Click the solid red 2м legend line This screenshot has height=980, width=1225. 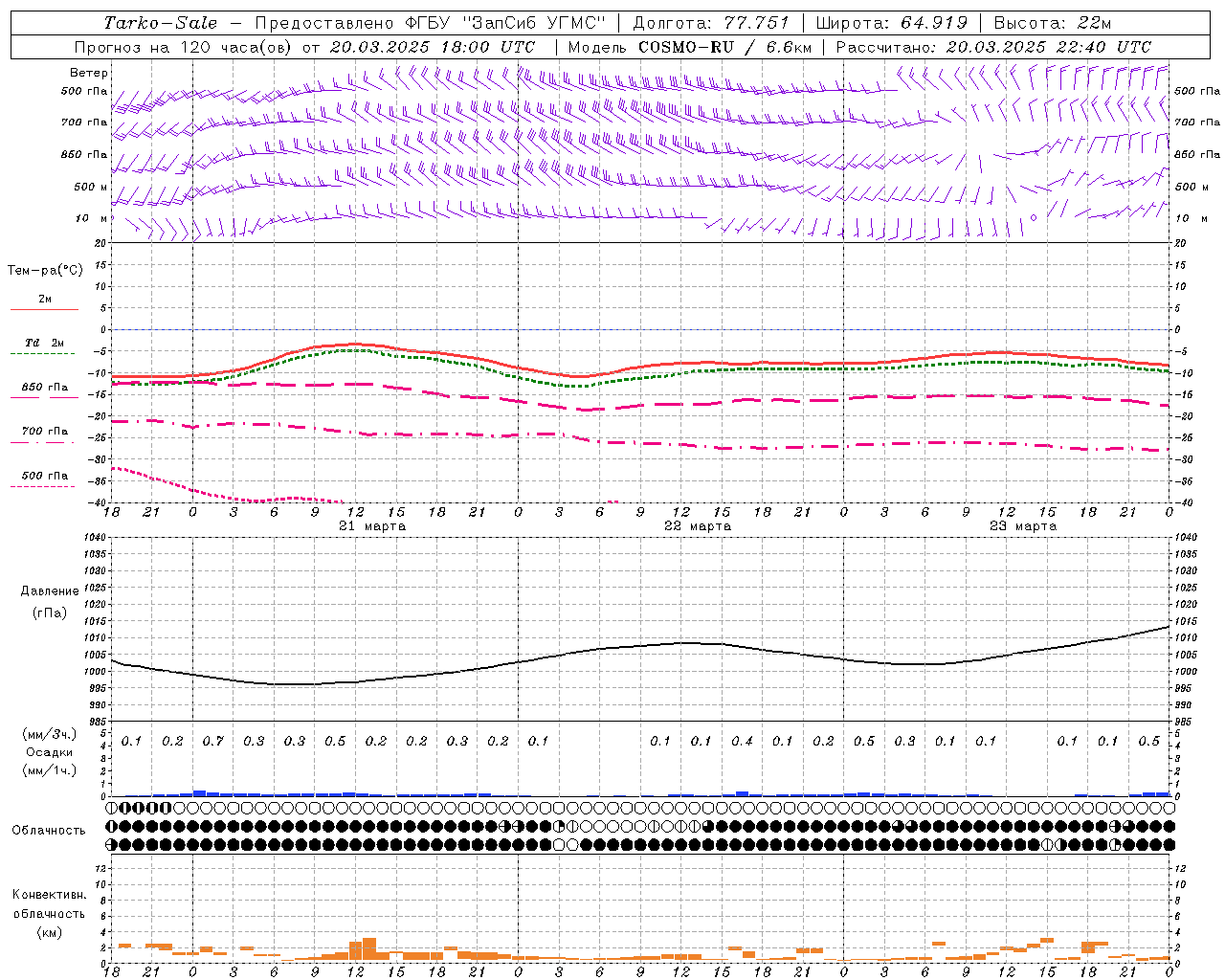click(44, 310)
